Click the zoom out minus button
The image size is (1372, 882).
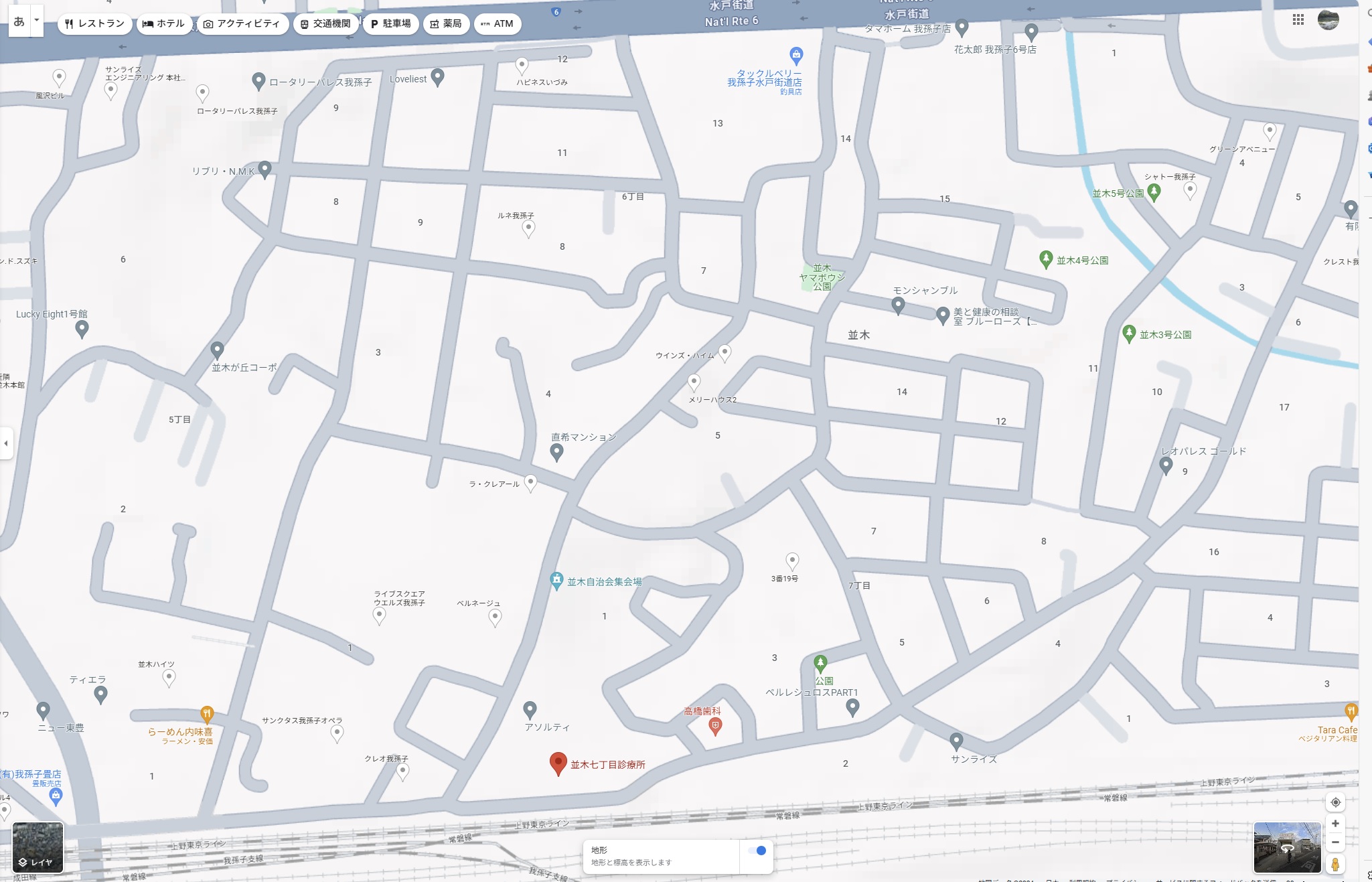1335,842
